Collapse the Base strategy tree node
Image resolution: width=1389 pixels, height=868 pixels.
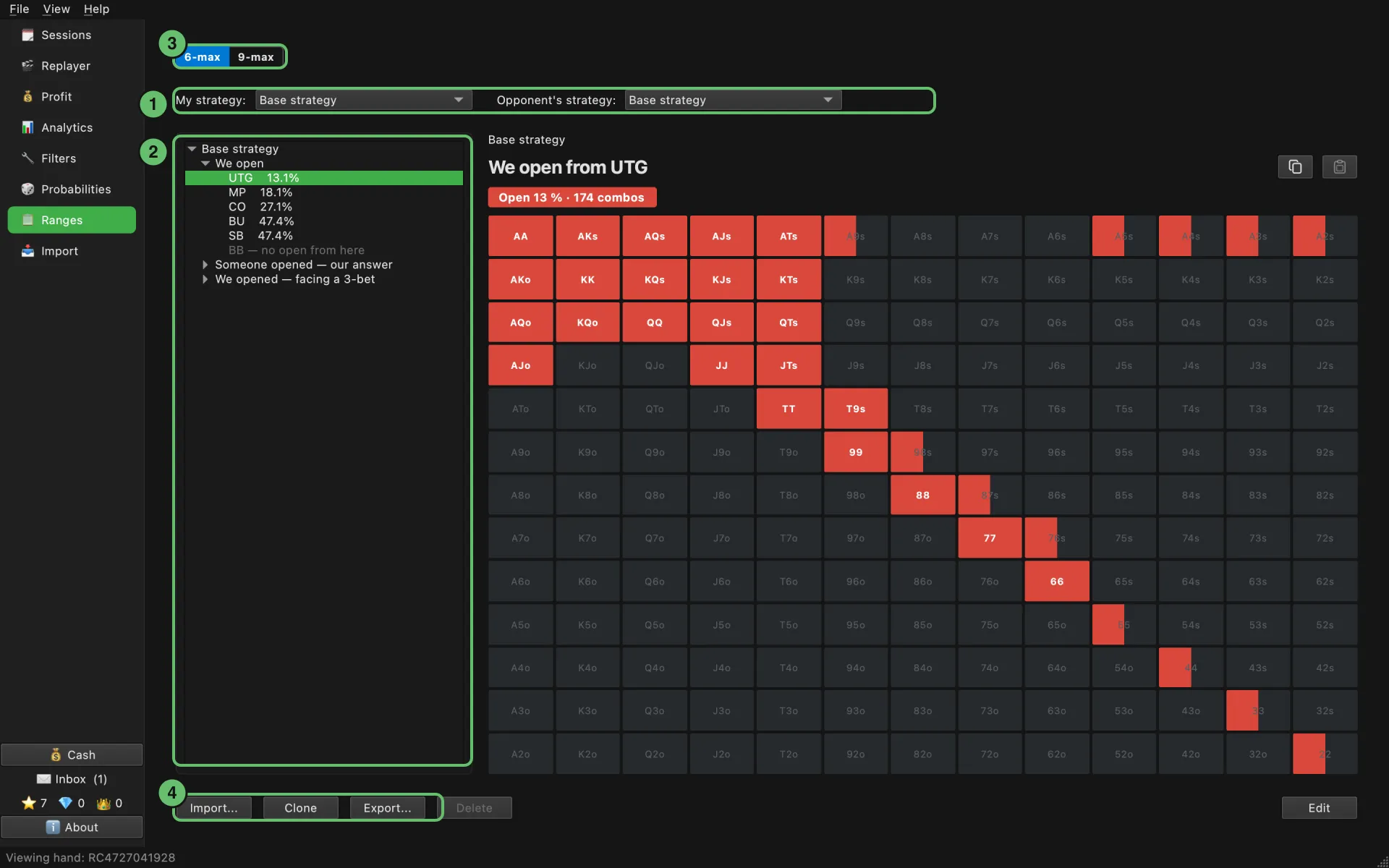[x=192, y=149]
